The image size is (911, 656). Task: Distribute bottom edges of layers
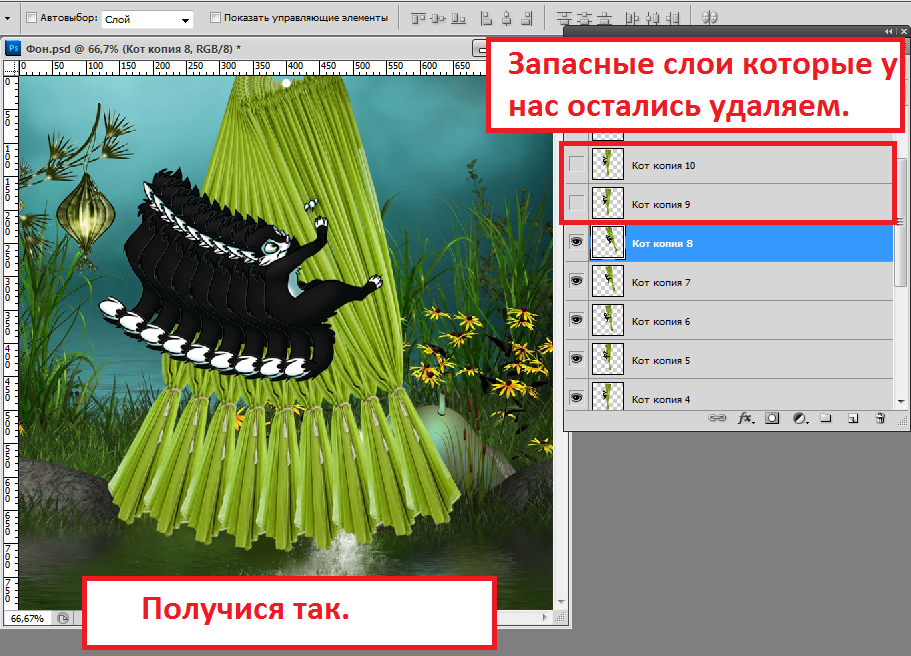pyautogui.click(x=604, y=19)
